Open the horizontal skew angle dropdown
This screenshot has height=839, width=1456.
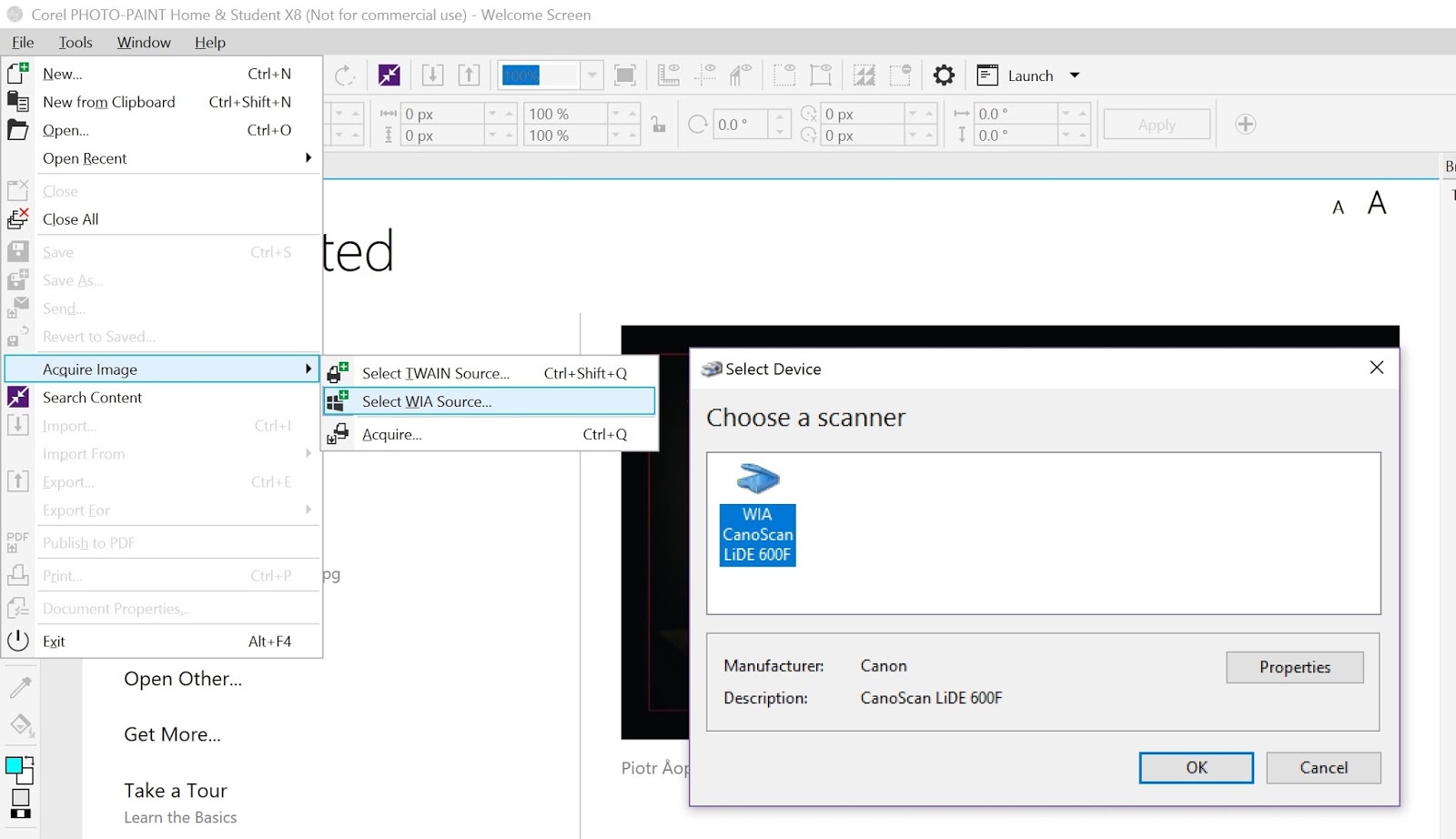(1066, 114)
